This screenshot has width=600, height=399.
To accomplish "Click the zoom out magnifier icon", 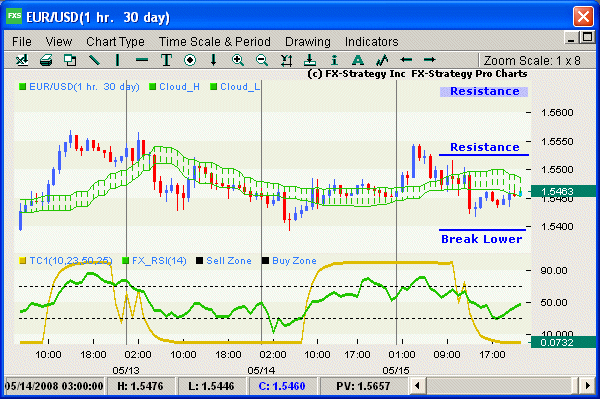I will 262,60.
